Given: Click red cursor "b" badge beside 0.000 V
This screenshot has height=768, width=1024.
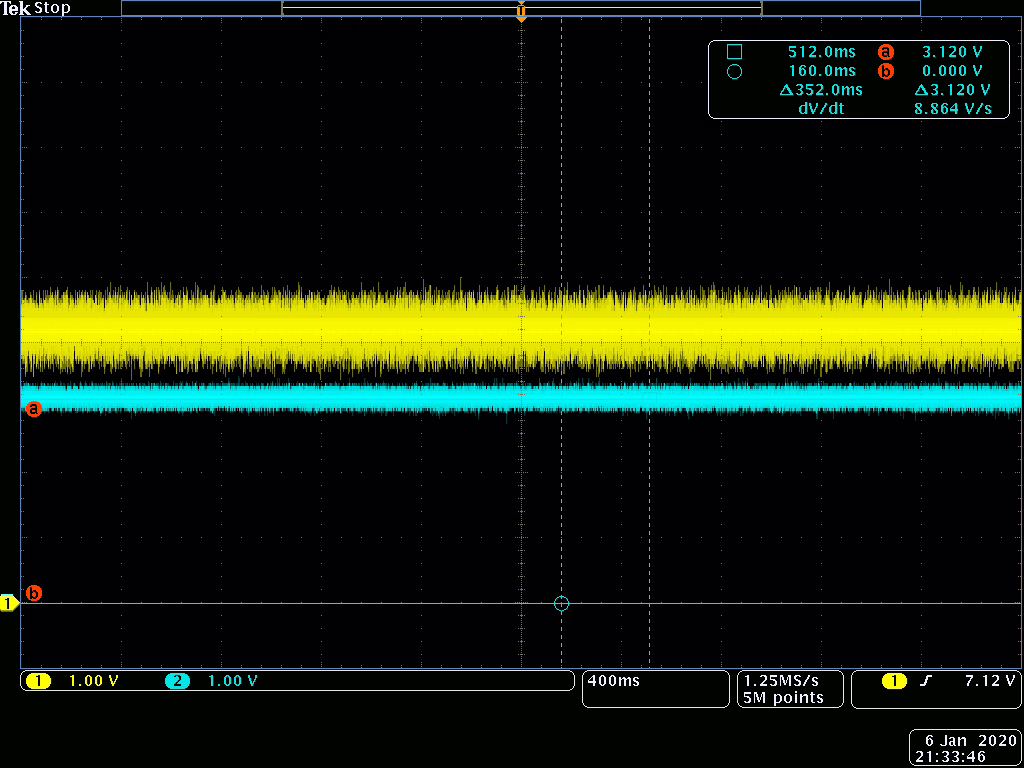Looking at the screenshot, I should click(884, 71).
